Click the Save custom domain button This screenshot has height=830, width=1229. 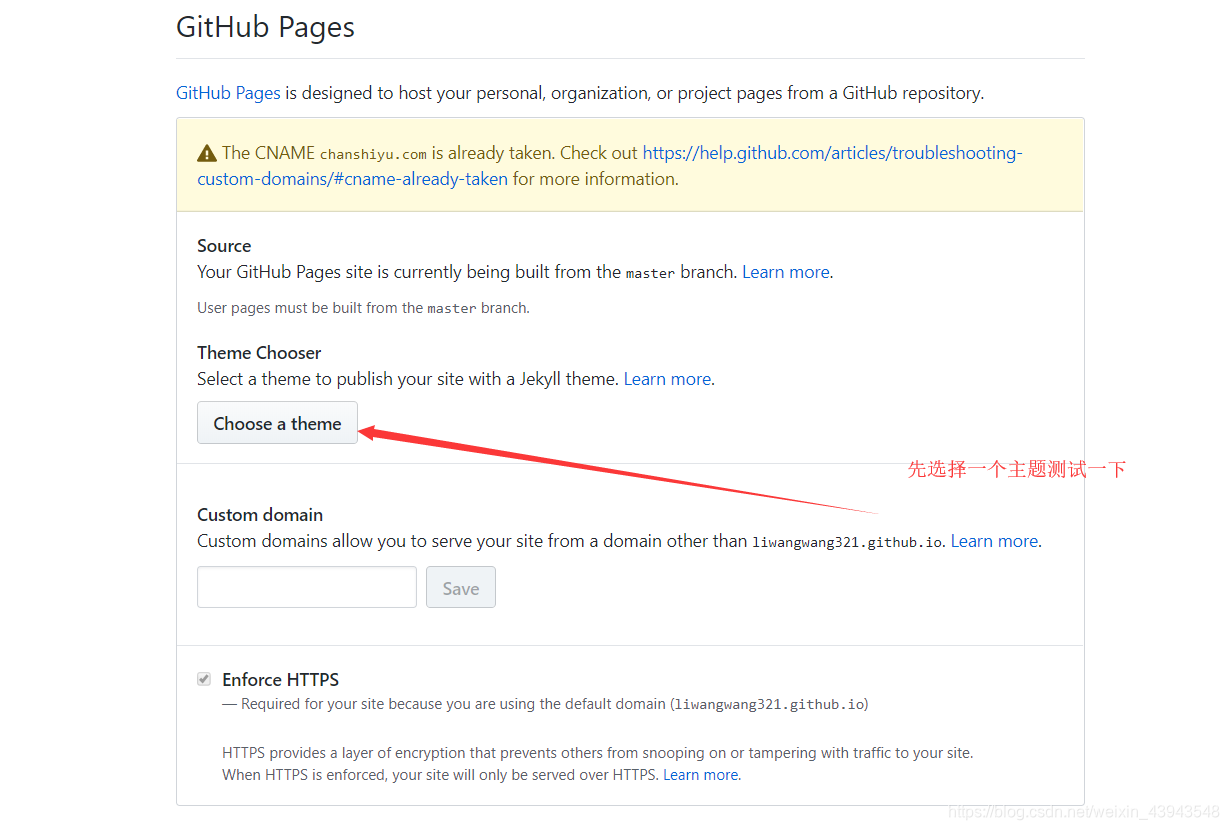click(461, 588)
